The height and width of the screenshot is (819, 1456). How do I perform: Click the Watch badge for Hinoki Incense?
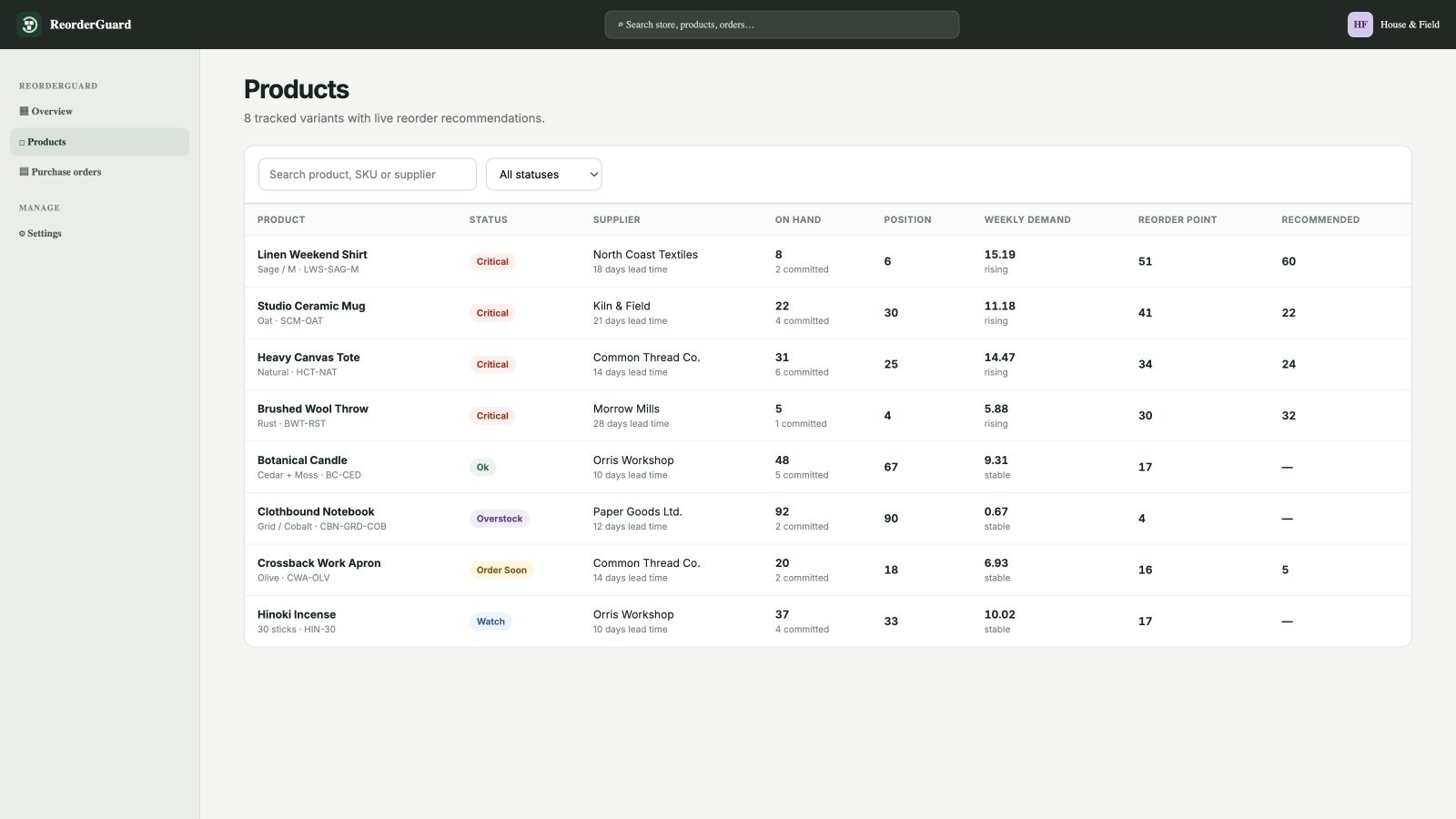coord(490,622)
